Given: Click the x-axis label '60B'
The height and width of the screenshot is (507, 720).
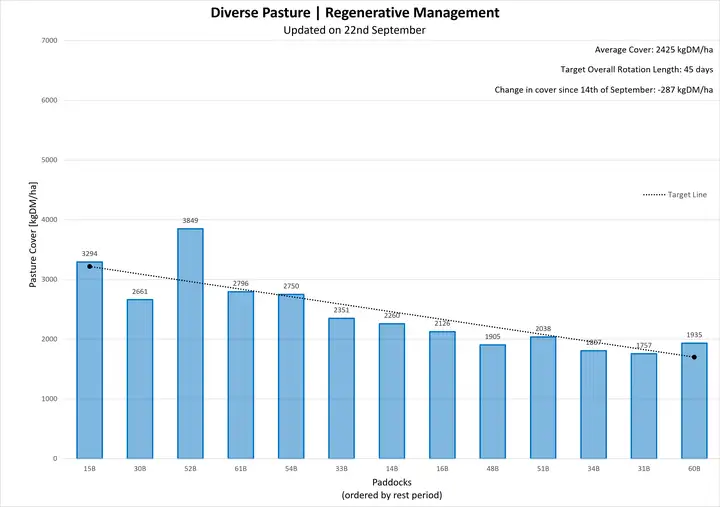Looking at the screenshot, I should tap(694, 469).
